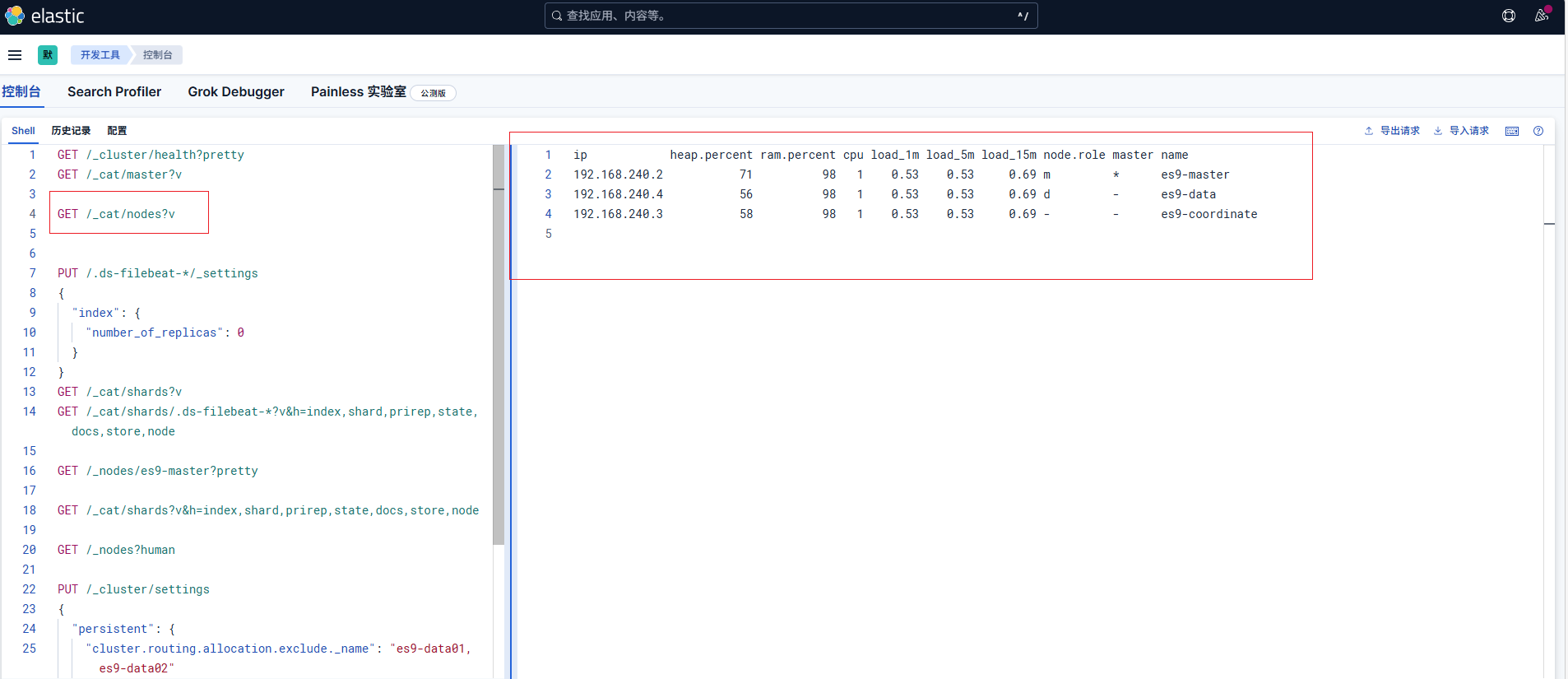
Task: Click IP 192.168.240.4 in output
Action: tap(618, 194)
